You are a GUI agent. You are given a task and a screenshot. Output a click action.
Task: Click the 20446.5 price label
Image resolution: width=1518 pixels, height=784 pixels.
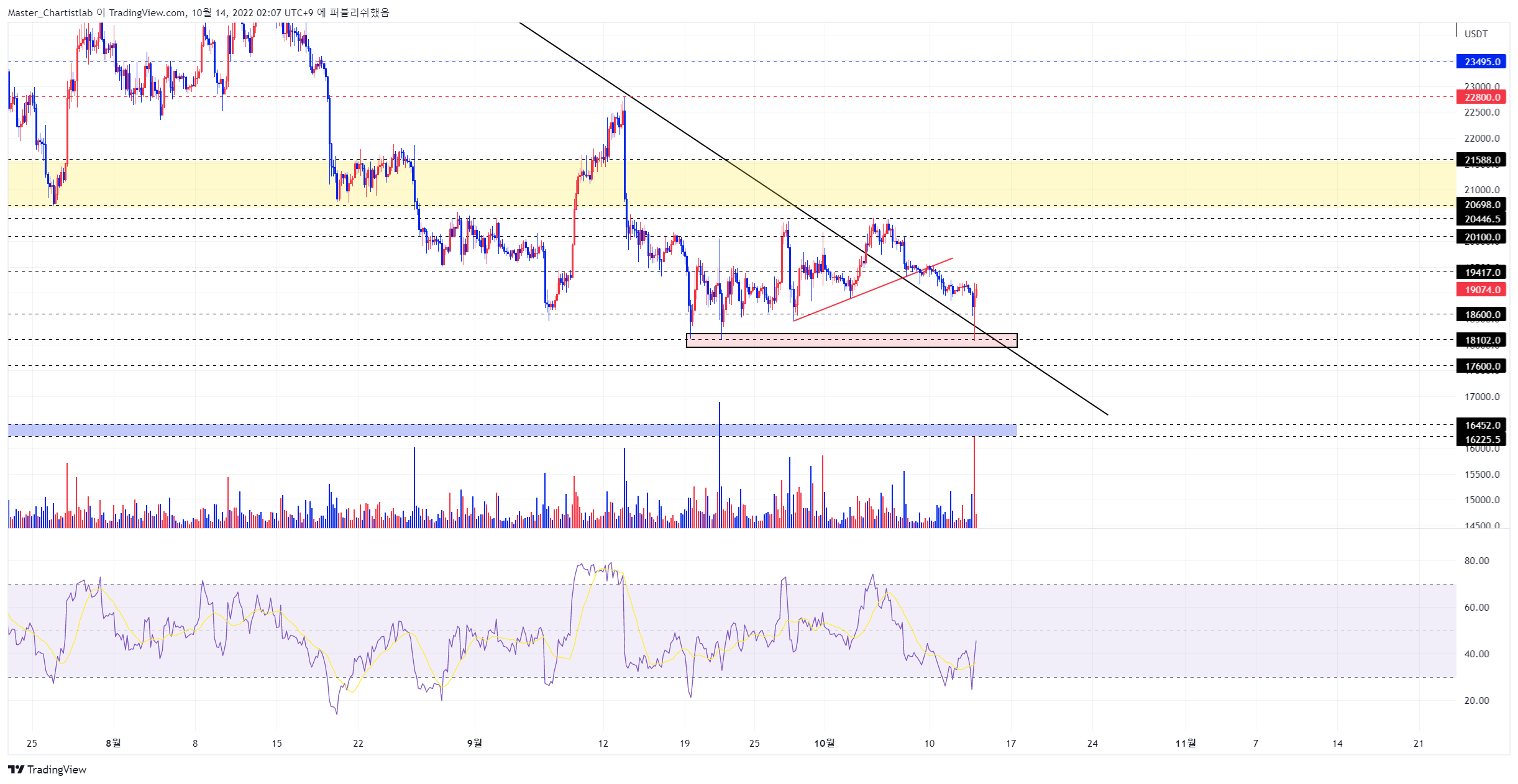click(x=1481, y=219)
